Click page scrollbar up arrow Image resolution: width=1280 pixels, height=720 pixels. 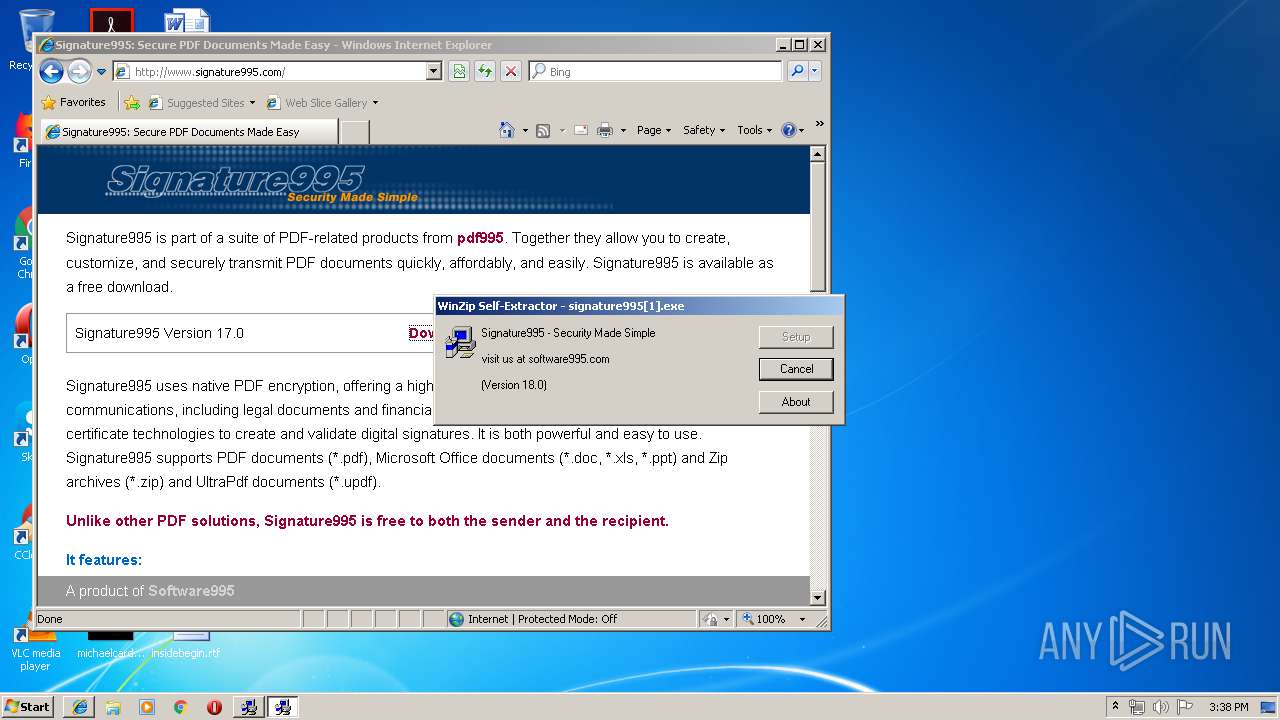[x=817, y=155]
